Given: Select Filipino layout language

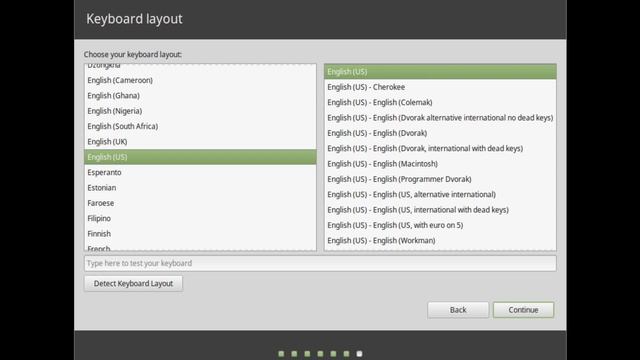Looking at the screenshot, I should click(x=200, y=218).
